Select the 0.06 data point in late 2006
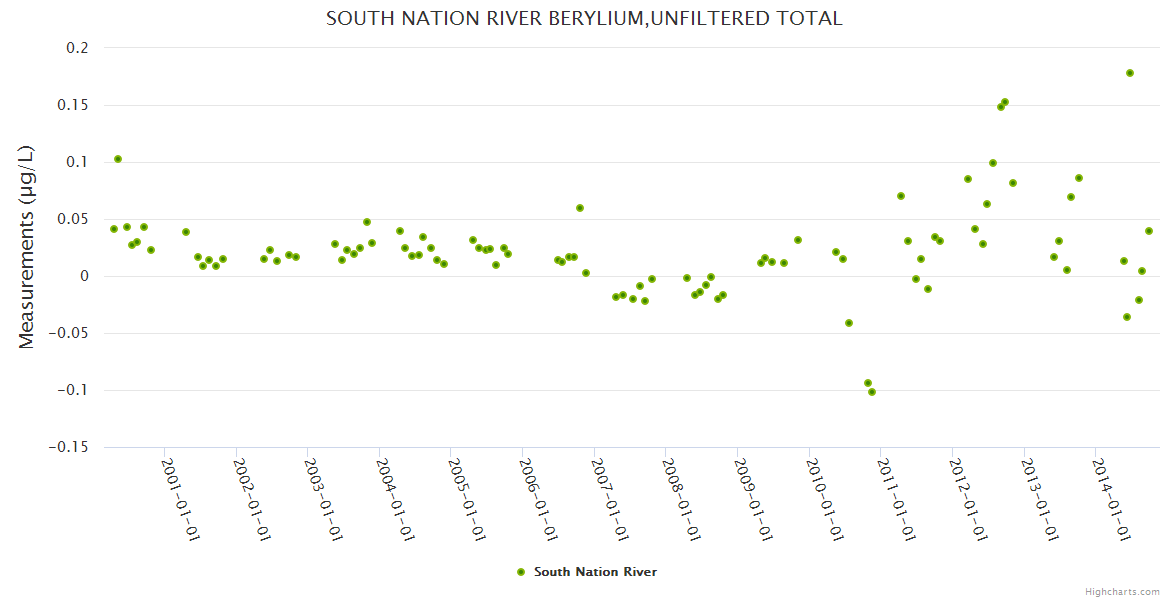This screenshot has width=1170, height=600. point(580,208)
